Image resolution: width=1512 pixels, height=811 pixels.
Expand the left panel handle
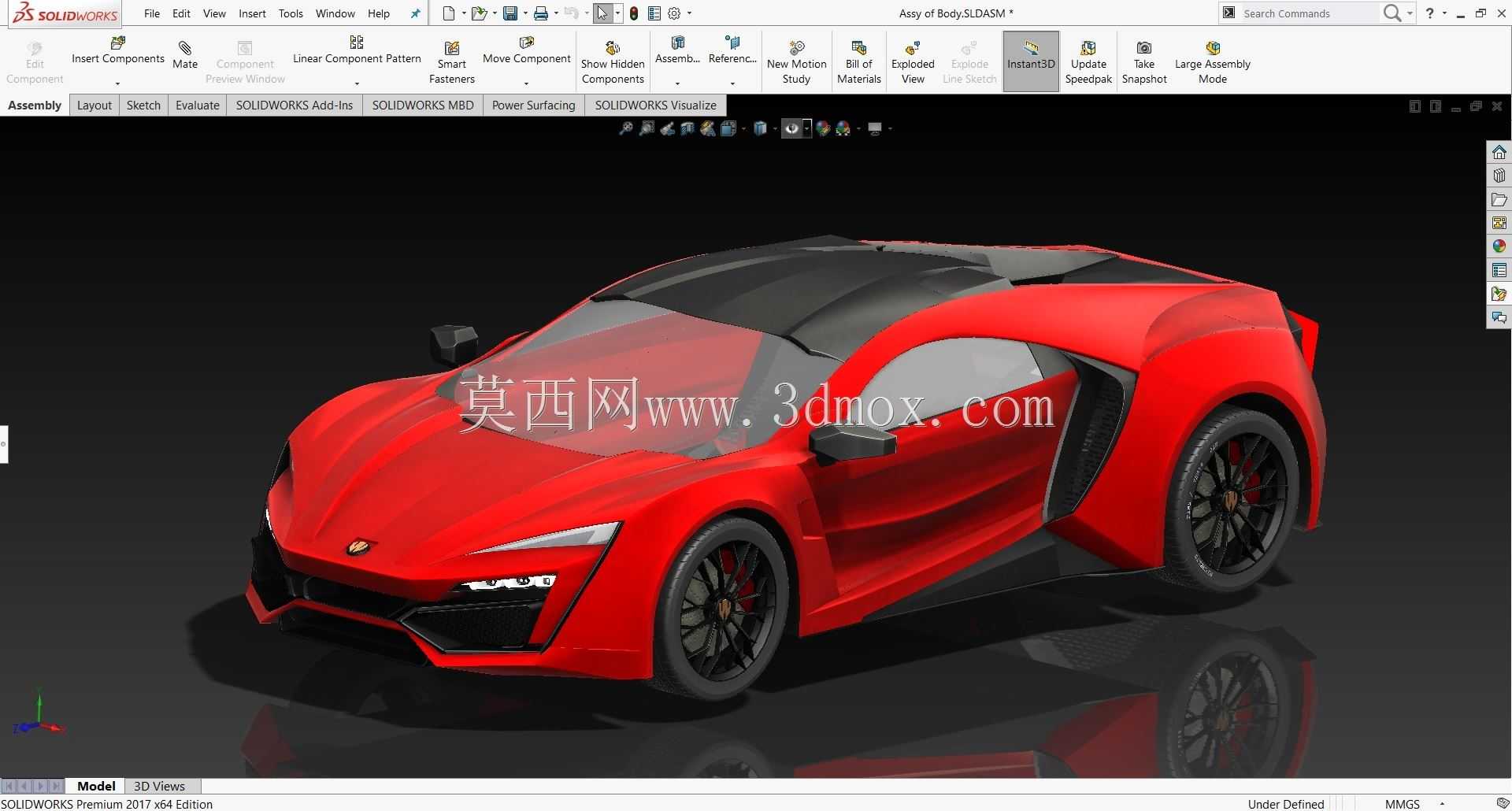click(x=4, y=444)
